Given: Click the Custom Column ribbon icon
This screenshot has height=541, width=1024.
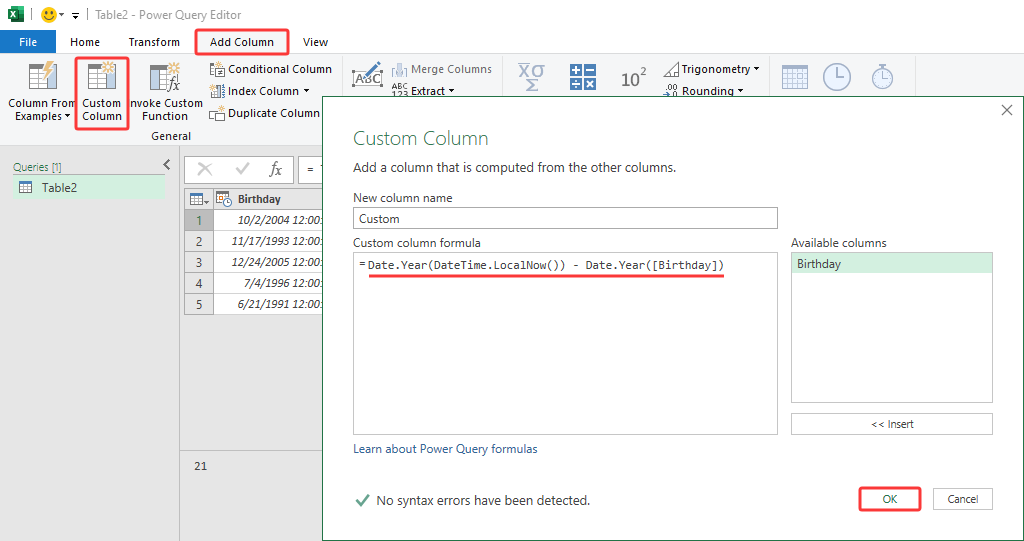Looking at the screenshot, I should click(x=101, y=93).
